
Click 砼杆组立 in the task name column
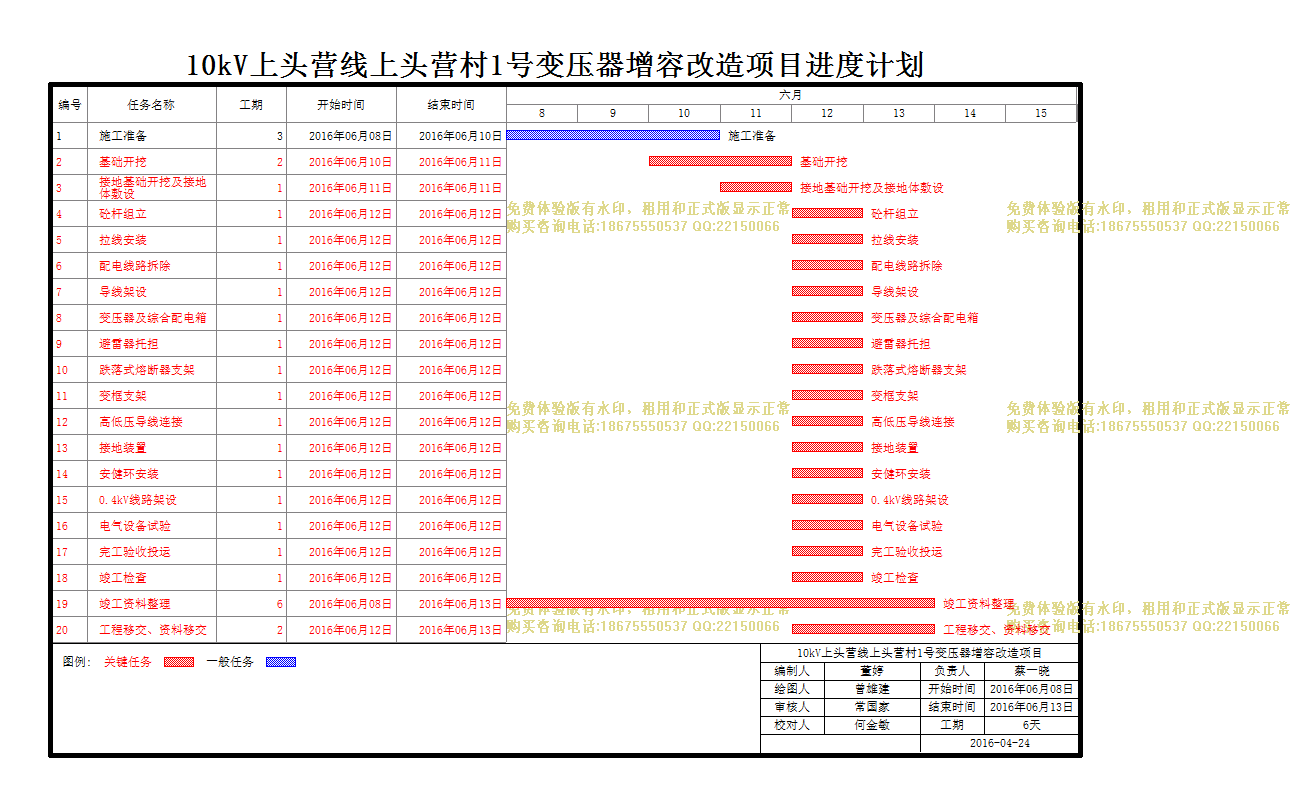(x=123, y=214)
